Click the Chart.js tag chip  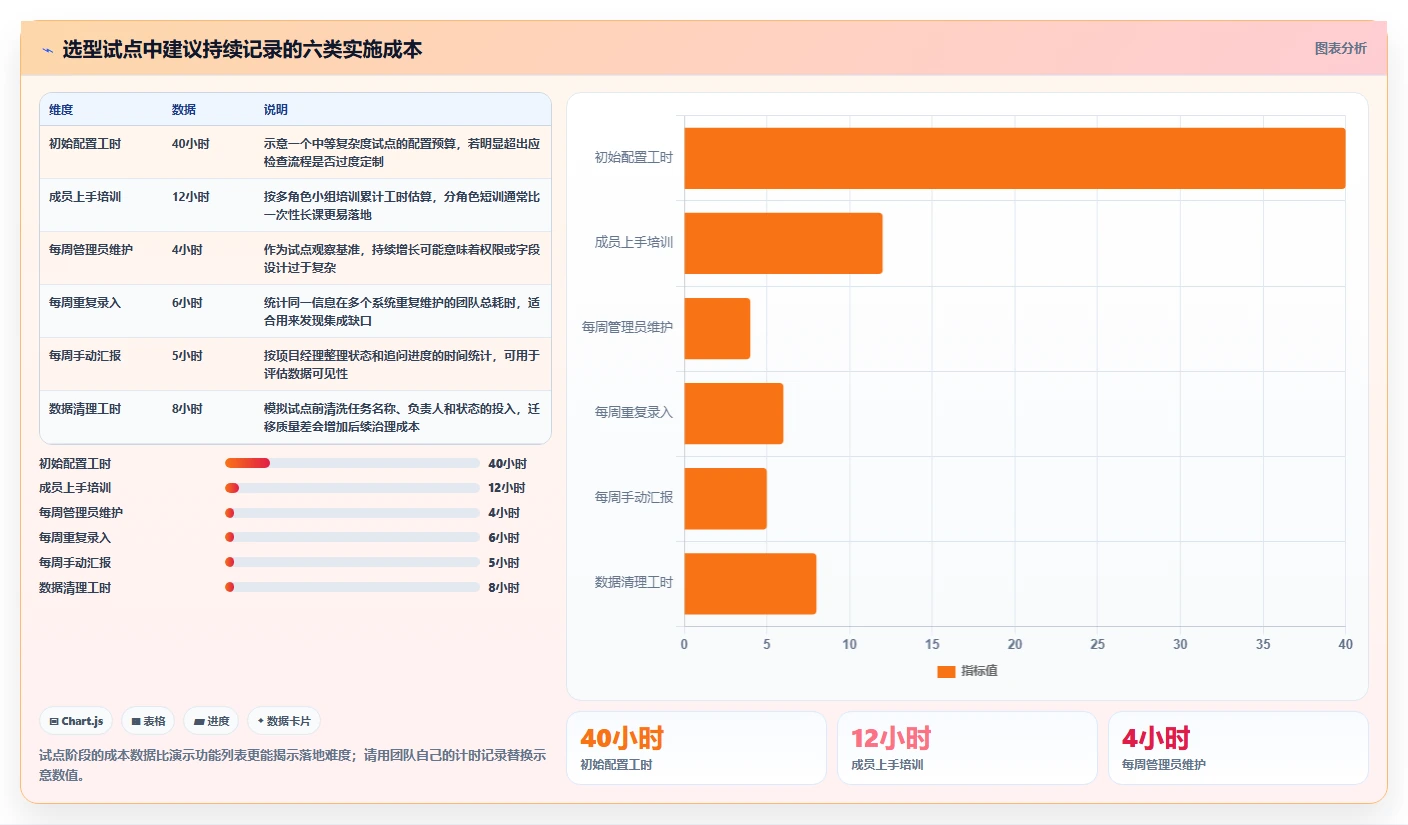pos(76,721)
